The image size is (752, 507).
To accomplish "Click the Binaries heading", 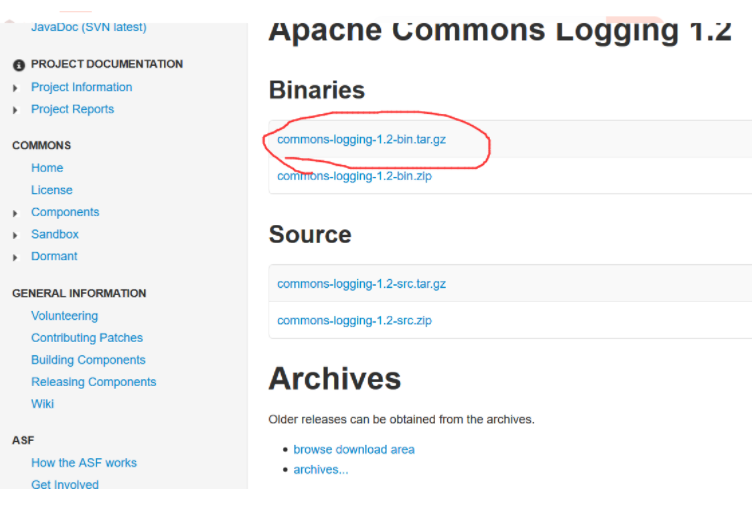I will [x=317, y=90].
